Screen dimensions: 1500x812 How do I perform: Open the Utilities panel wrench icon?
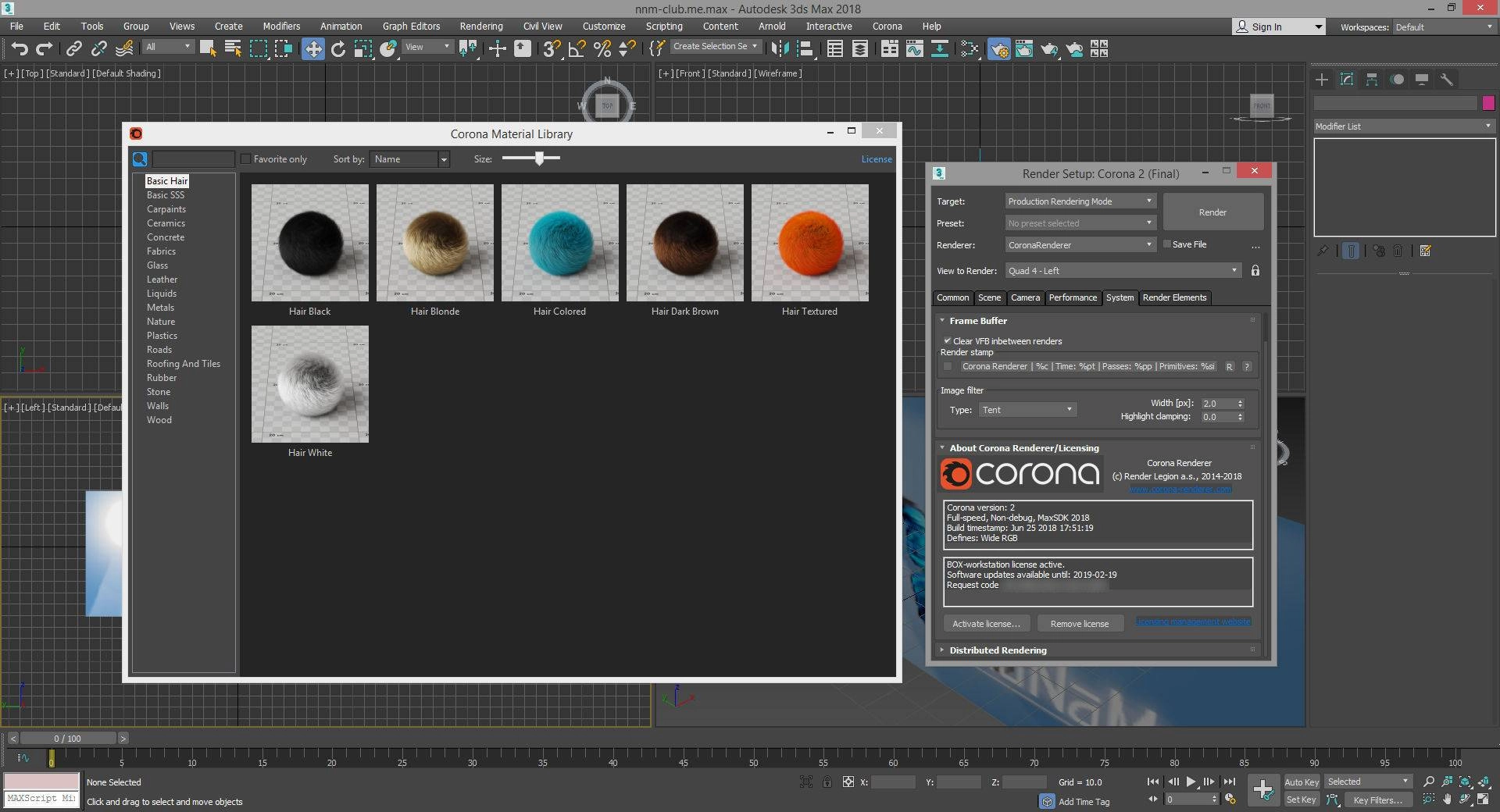(1447, 79)
